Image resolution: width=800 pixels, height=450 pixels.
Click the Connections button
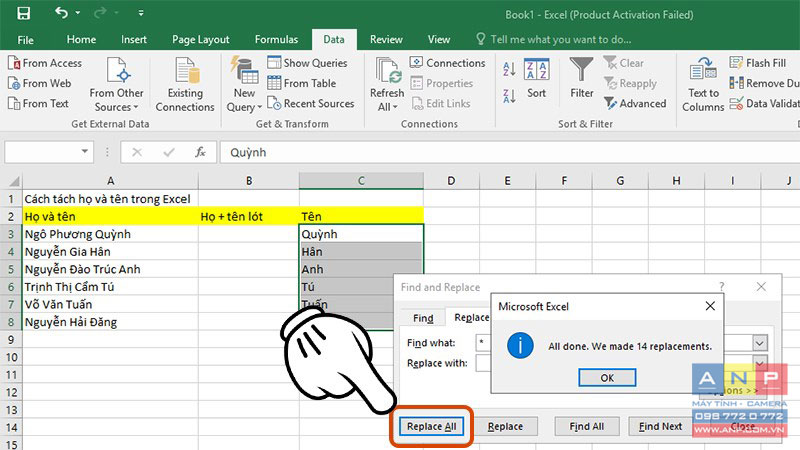pyautogui.click(x=447, y=63)
